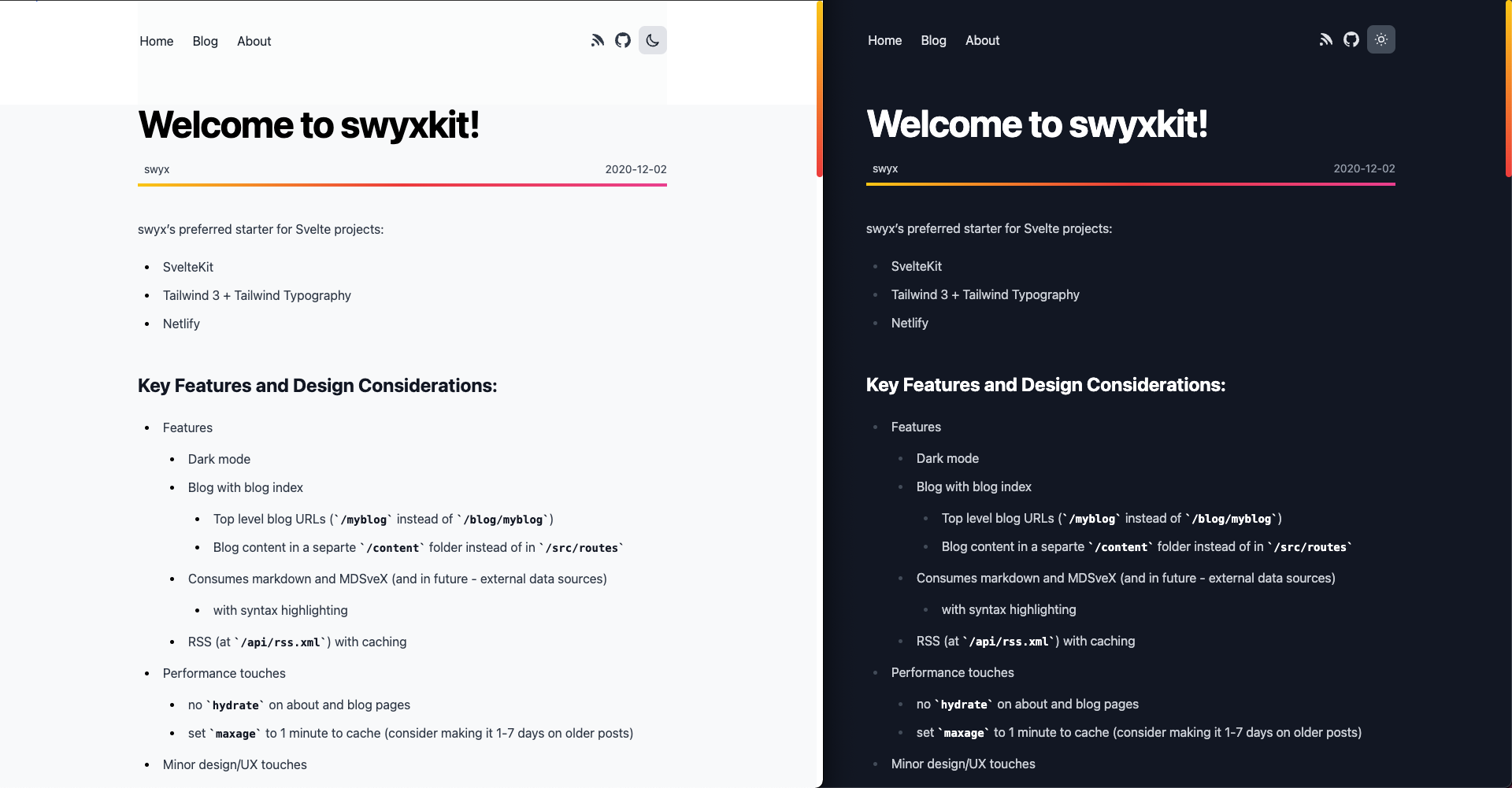The height and width of the screenshot is (788, 1512).
Task: Click "Tailwind 3 + Tailwind Typography" in light window
Action: [257, 295]
